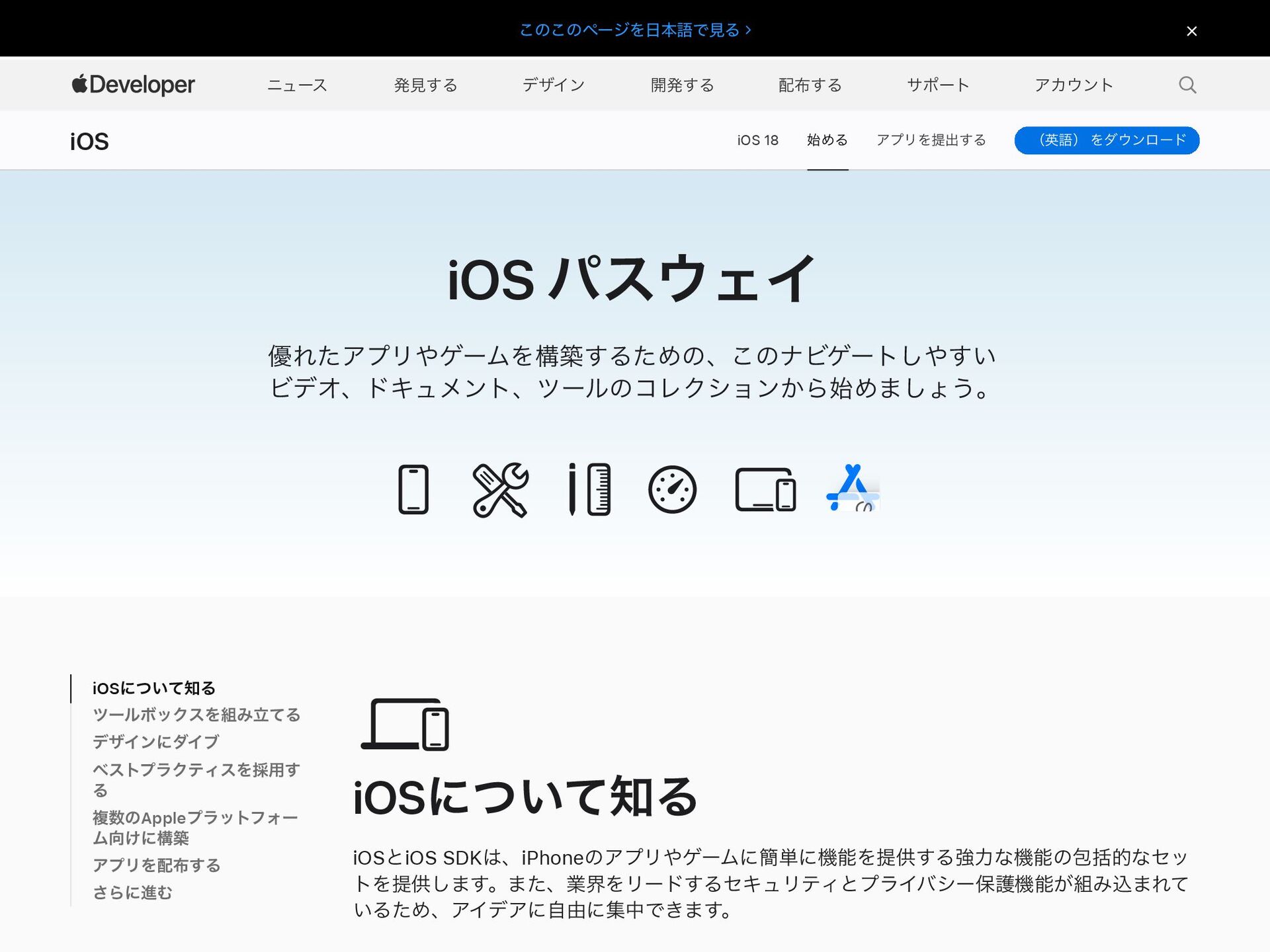Jump to デザインにダイブ section
This screenshot has height=952, width=1270.
(x=155, y=742)
